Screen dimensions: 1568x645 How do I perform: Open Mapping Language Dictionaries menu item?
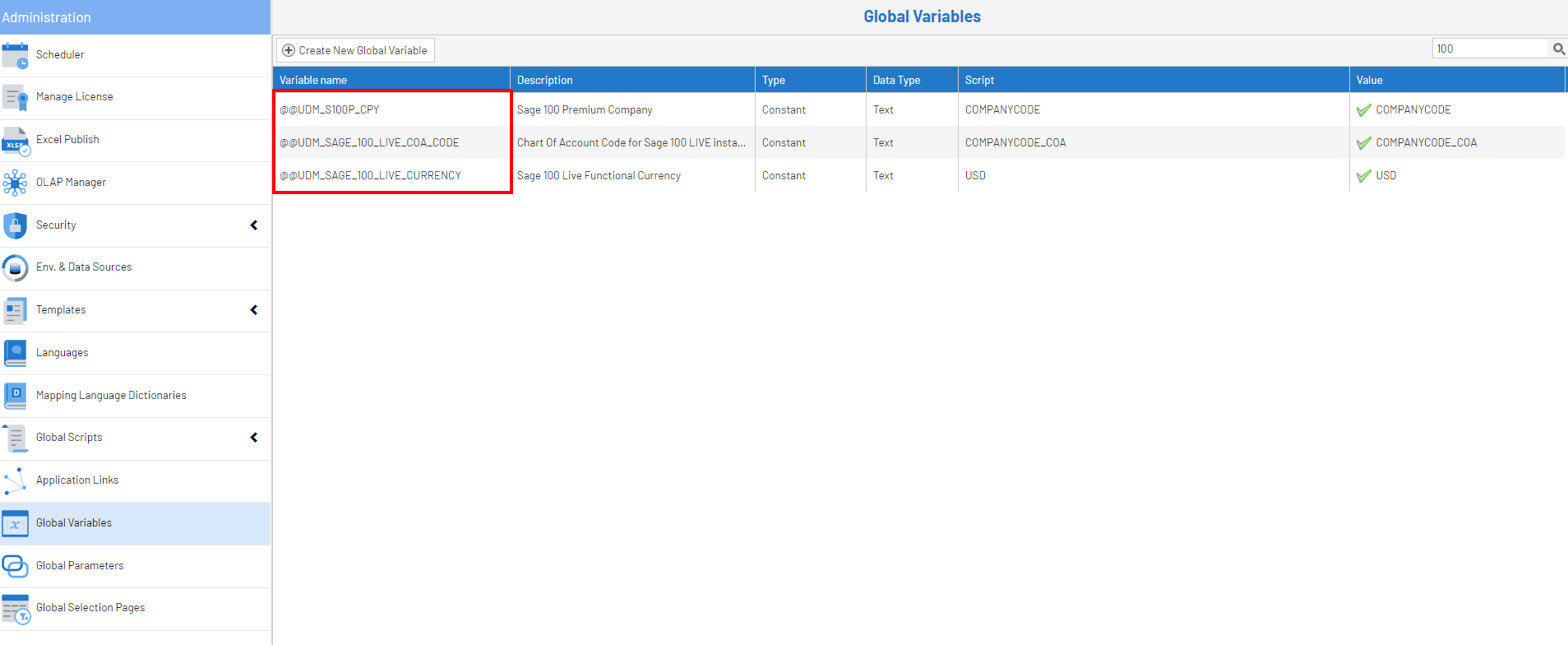111,396
